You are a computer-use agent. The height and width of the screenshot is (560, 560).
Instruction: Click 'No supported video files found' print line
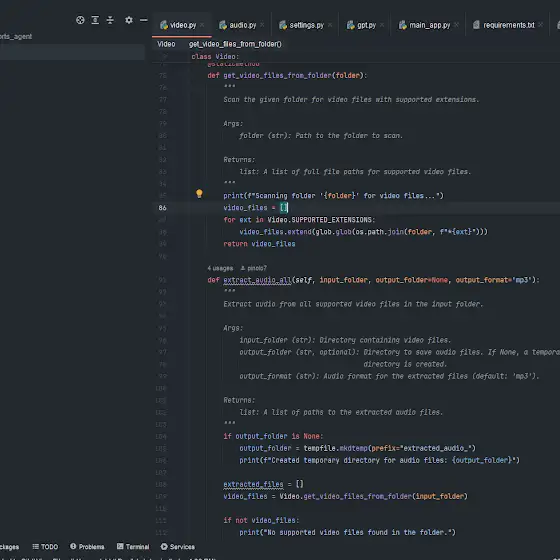347,532
